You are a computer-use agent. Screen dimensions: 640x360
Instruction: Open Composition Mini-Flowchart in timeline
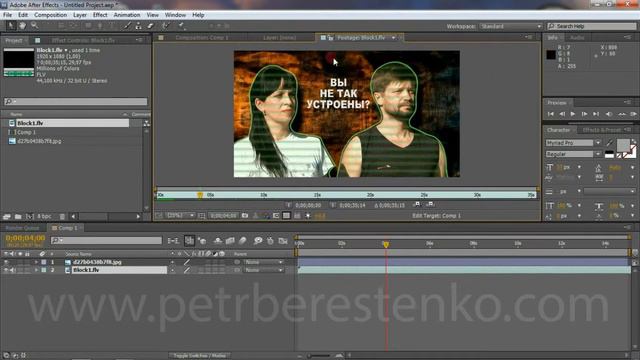[x=173, y=241]
